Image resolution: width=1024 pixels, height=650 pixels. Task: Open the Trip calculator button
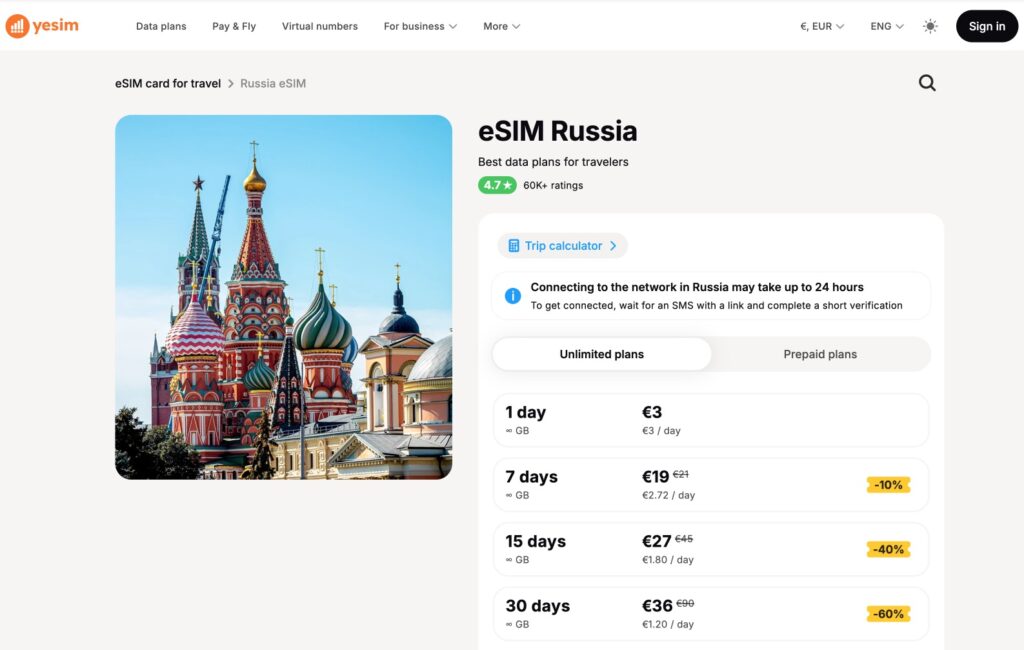pyautogui.click(x=562, y=246)
